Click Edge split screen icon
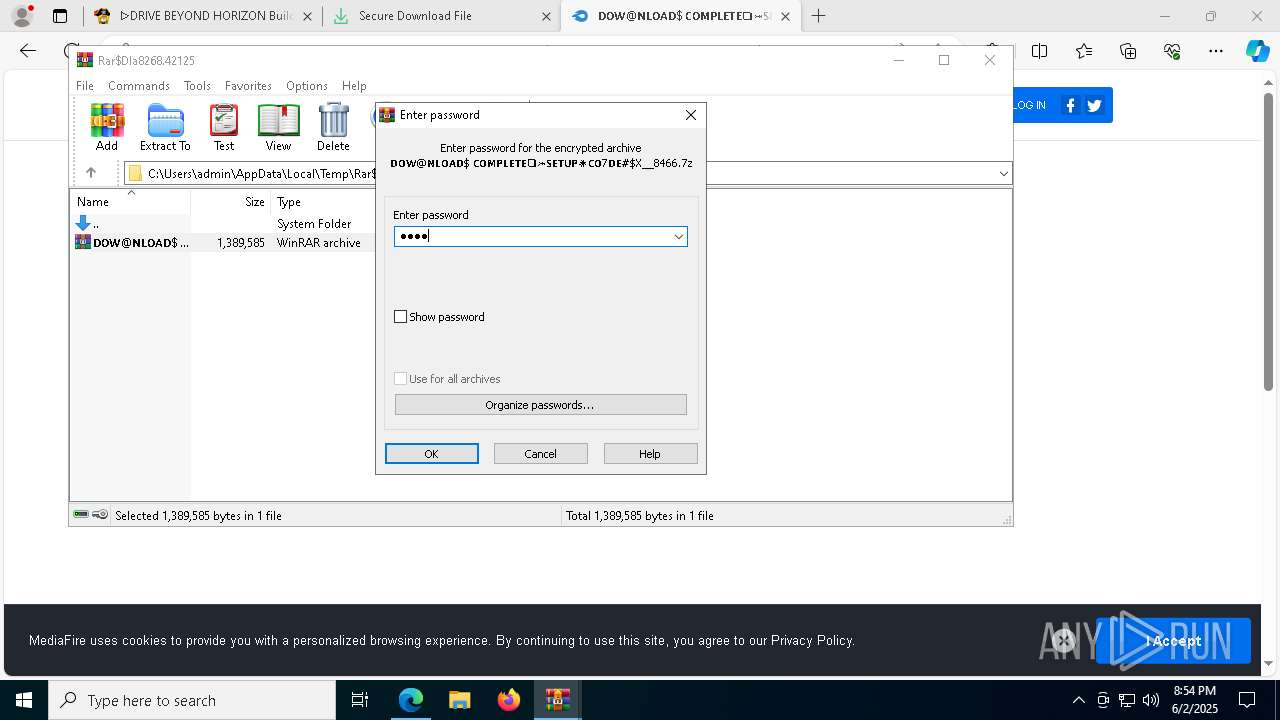 tap(1040, 51)
